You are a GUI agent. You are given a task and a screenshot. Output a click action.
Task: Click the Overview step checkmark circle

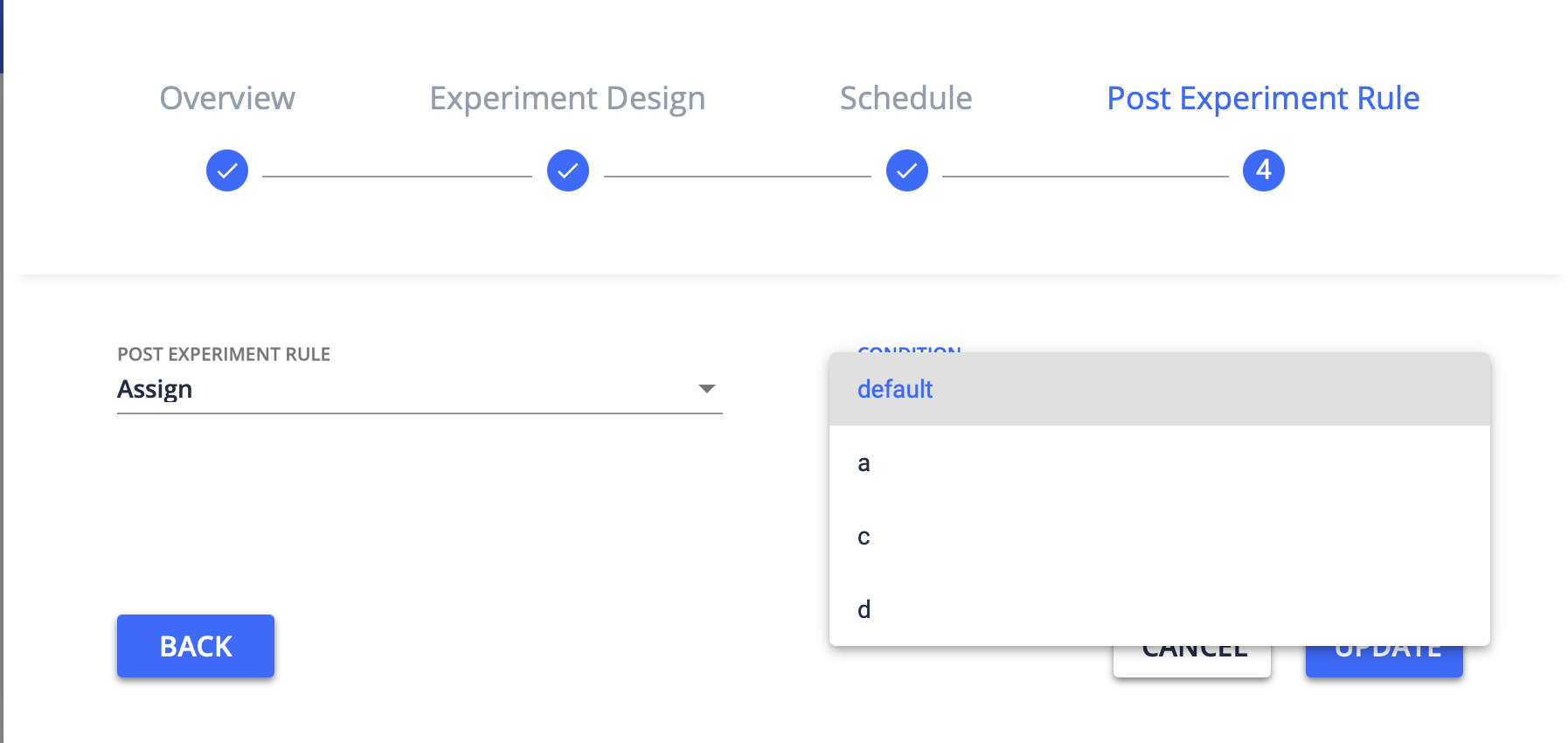coord(226,170)
